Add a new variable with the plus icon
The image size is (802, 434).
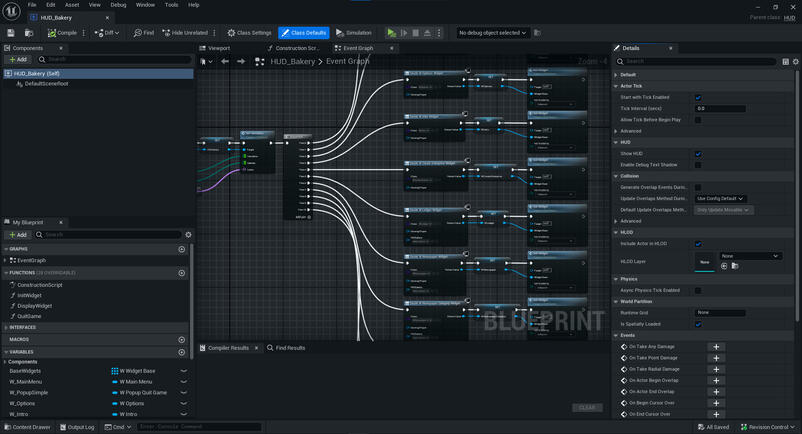pos(182,352)
